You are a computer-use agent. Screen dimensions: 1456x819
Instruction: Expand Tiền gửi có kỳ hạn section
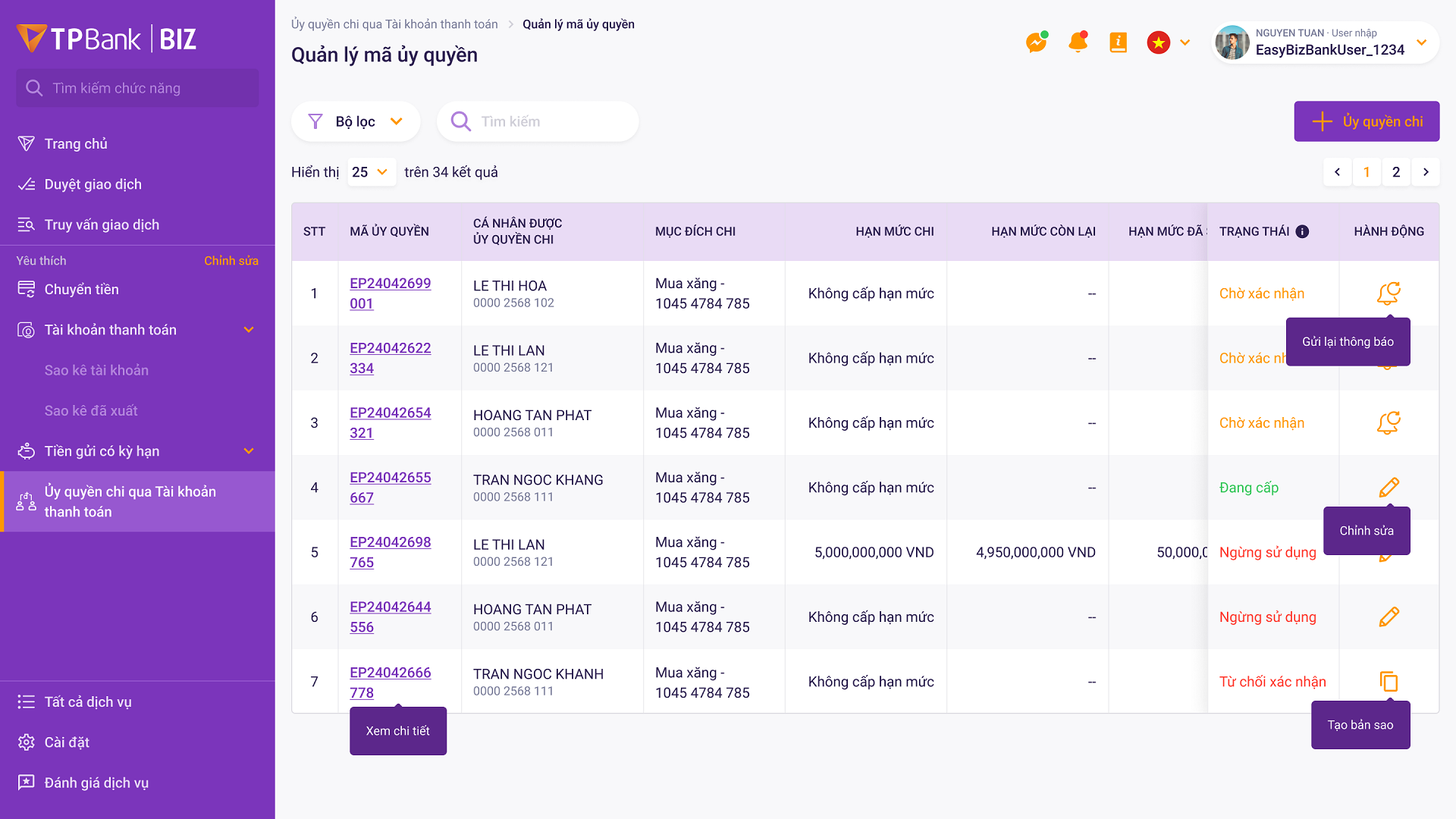249,451
